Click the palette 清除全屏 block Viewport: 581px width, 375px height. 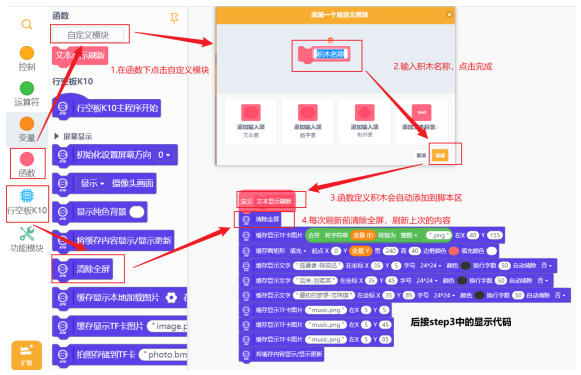(x=83, y=269)
